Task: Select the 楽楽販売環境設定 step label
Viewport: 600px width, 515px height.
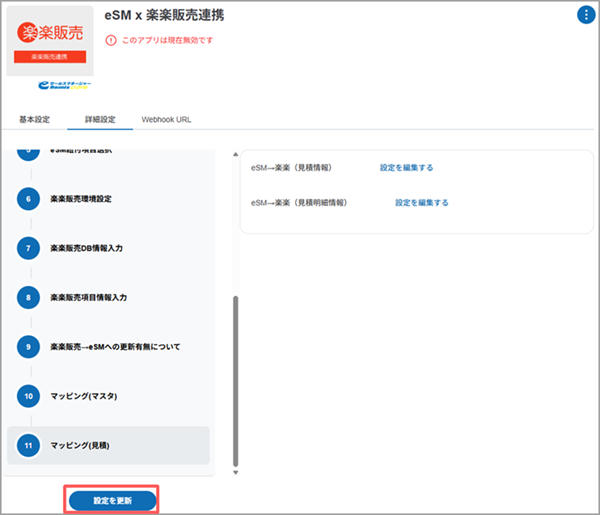Action: pyautogui.click(x=95, y=198)
